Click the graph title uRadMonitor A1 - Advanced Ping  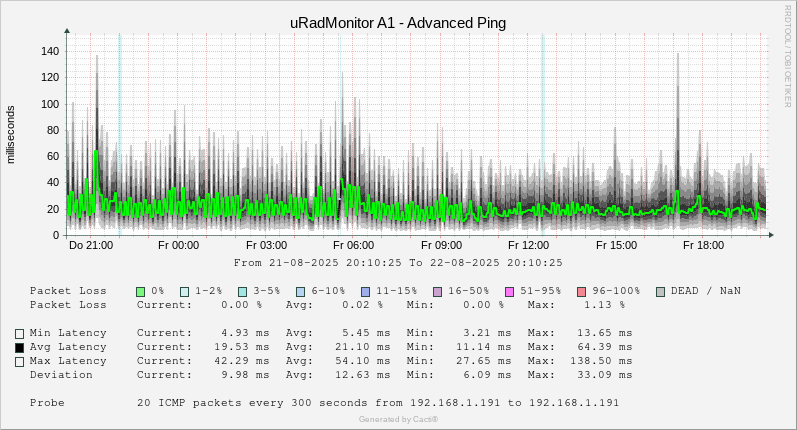[398, 23]
